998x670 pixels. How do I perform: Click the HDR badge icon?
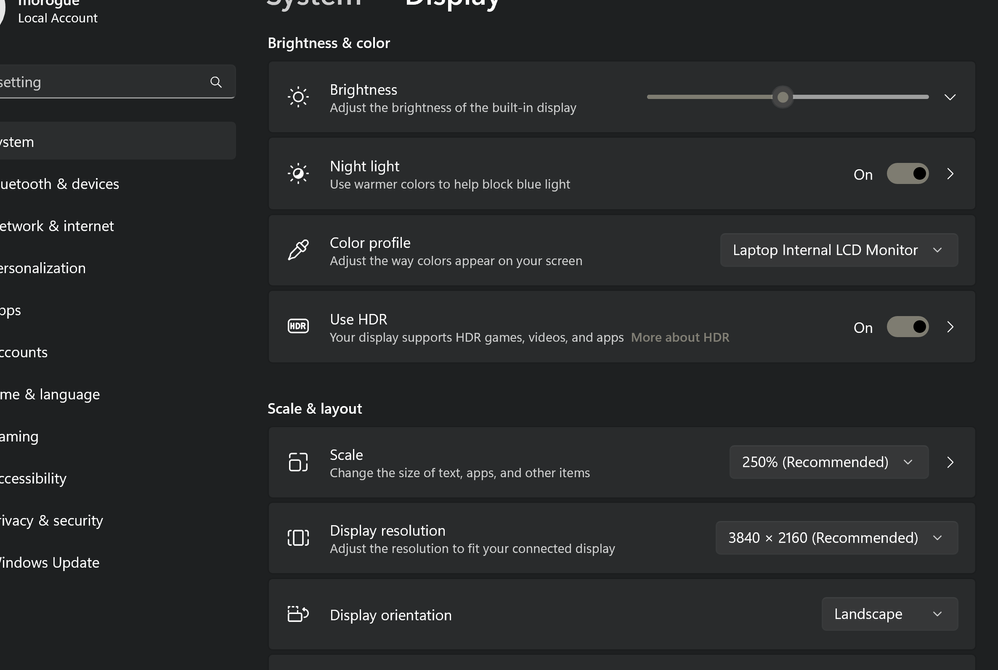(298, 327)
